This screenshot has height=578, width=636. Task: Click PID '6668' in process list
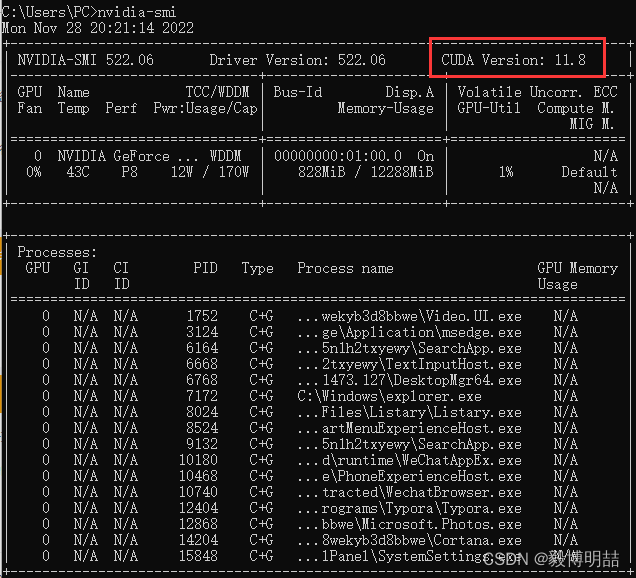coord(202,364)
